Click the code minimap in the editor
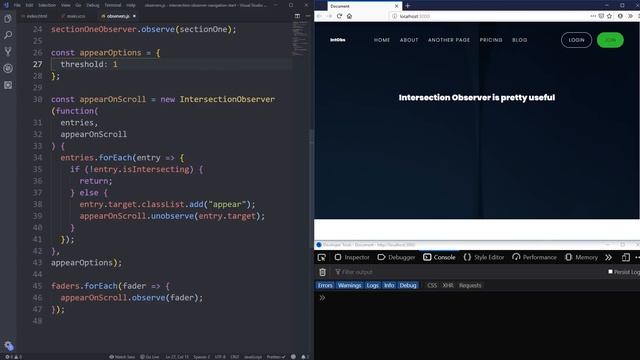Image resolution: width=640 pixels, height=360 pixels. (300, 39)
